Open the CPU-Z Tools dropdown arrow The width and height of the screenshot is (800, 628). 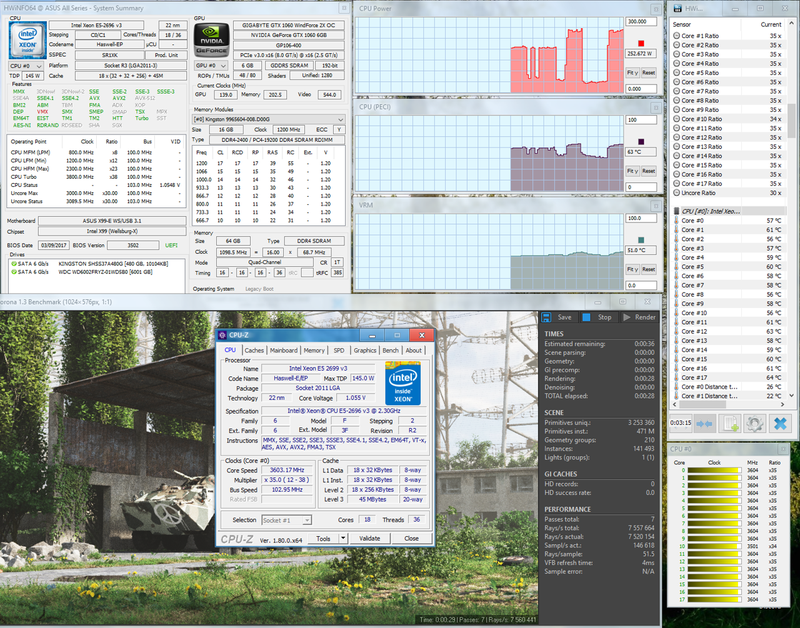[x=343, y=538]
